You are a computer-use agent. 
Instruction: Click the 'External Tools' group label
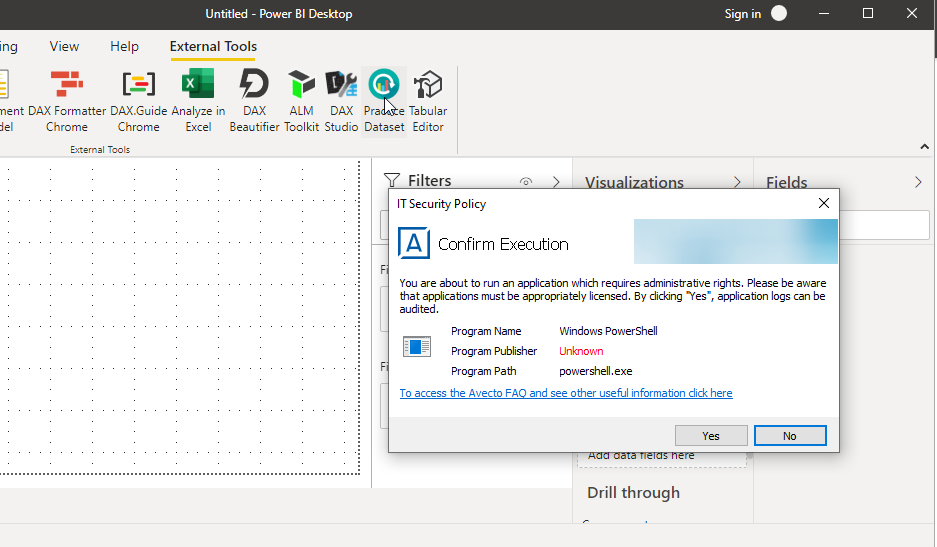click(x=100, y=149)
